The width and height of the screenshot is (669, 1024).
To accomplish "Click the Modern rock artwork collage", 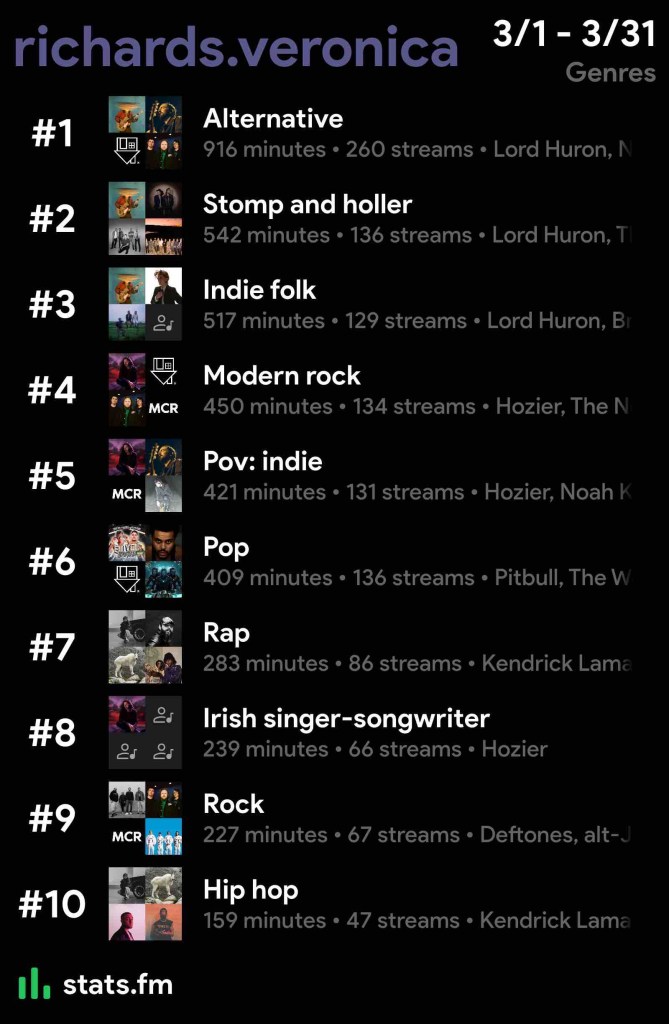I will pyautogui.click(x=145, y=390).
